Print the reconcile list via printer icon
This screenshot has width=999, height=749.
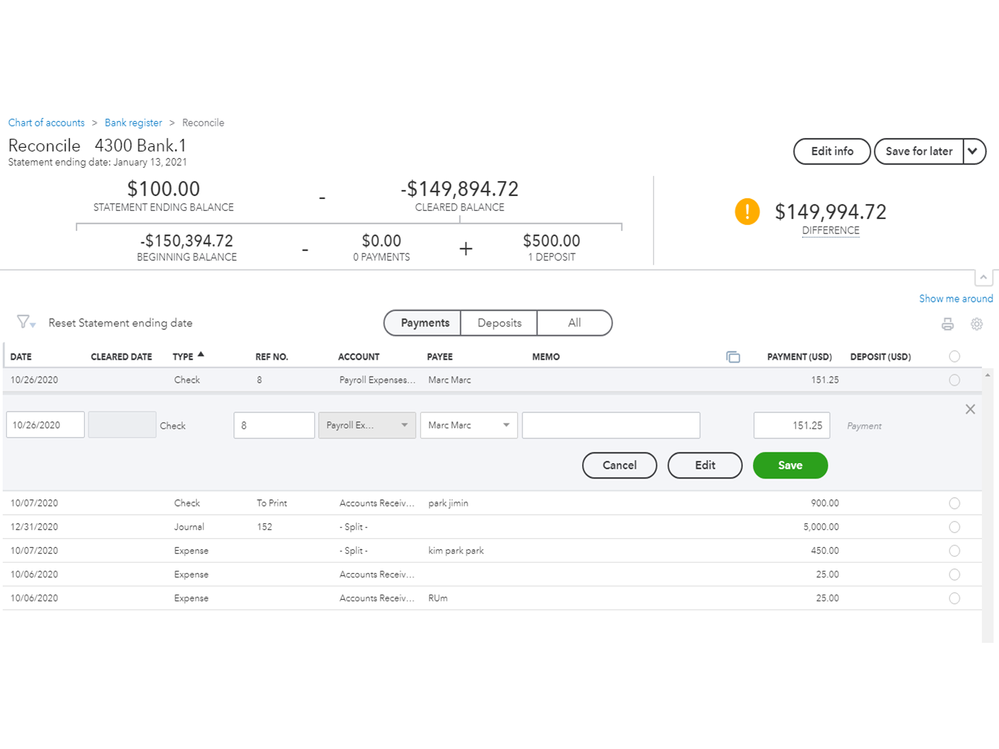click(947, 324)
